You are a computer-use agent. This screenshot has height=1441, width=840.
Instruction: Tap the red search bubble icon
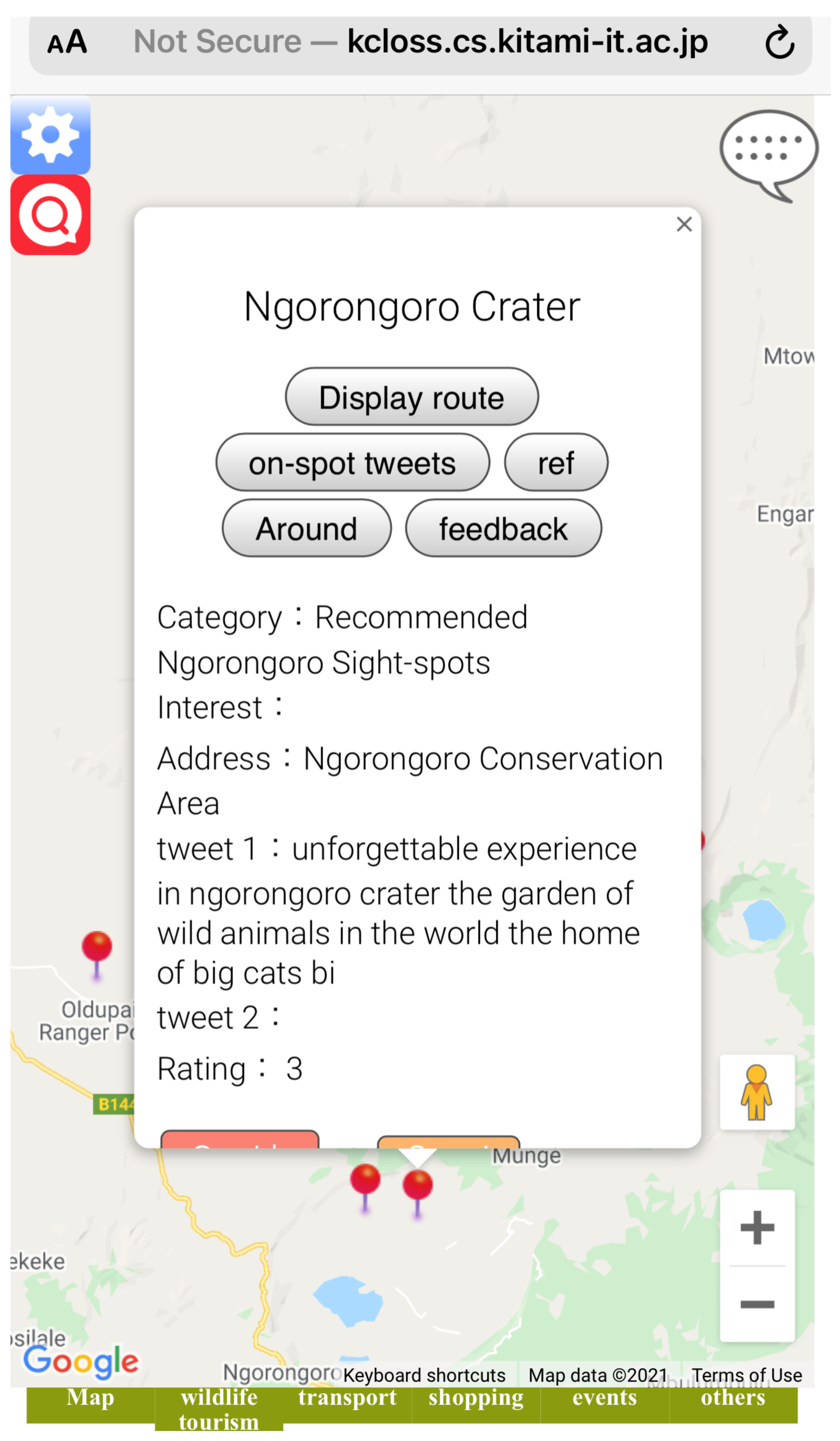pyautogui.click(x=50, y=215)
